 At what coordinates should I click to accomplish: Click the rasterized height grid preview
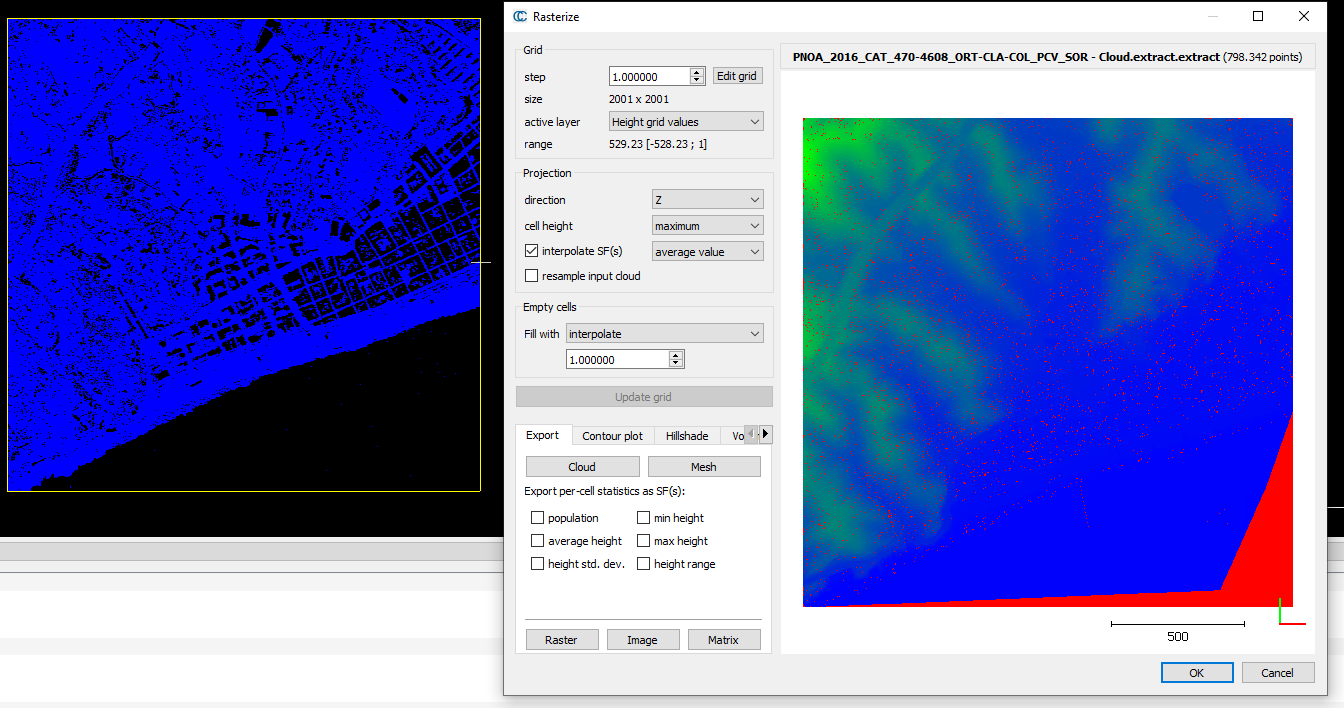pyautogui.click(x=1048, y=362)
